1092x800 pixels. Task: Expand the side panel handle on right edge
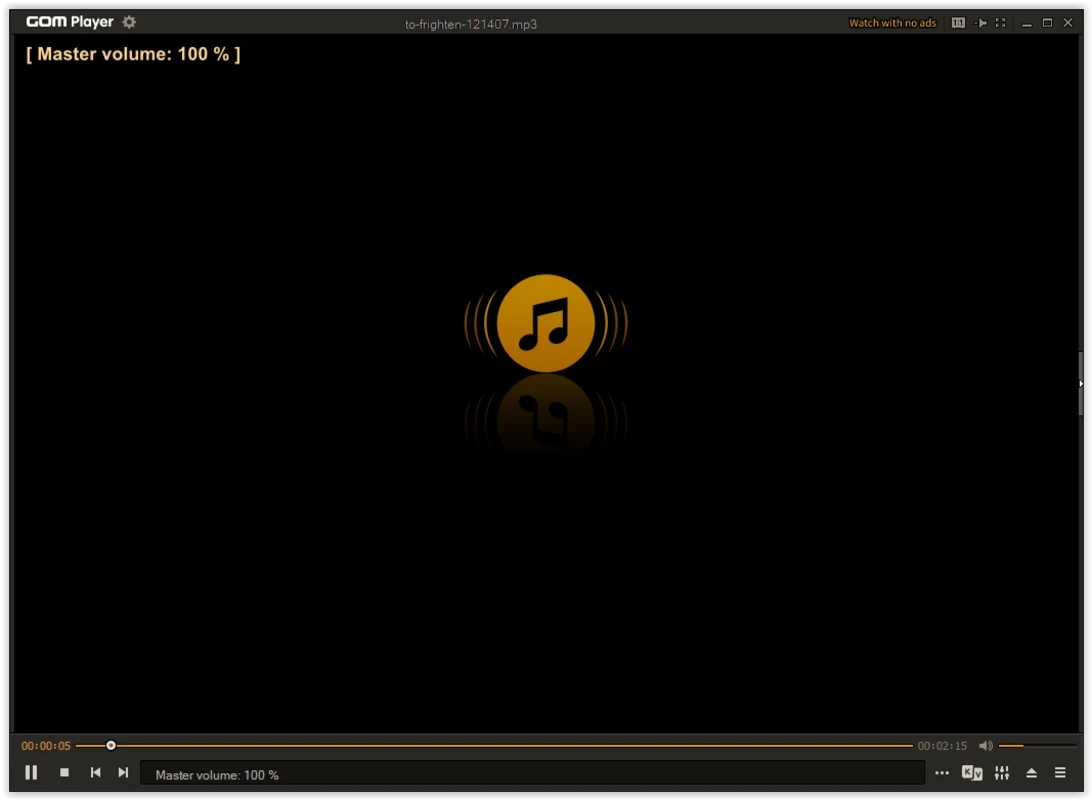(x=1080, y=383)
